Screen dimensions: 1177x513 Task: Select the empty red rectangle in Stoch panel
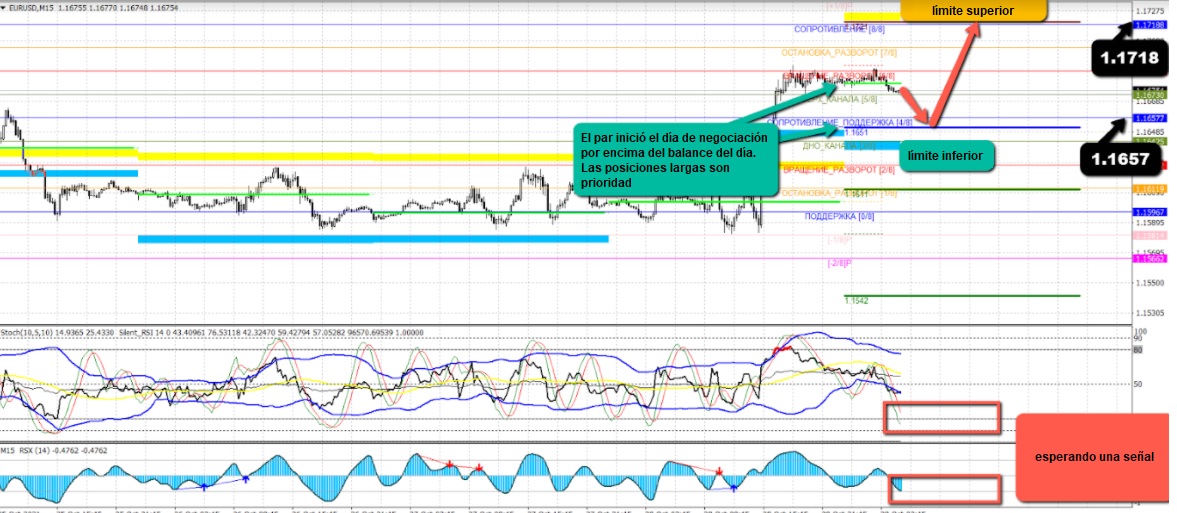pos(941,418)
